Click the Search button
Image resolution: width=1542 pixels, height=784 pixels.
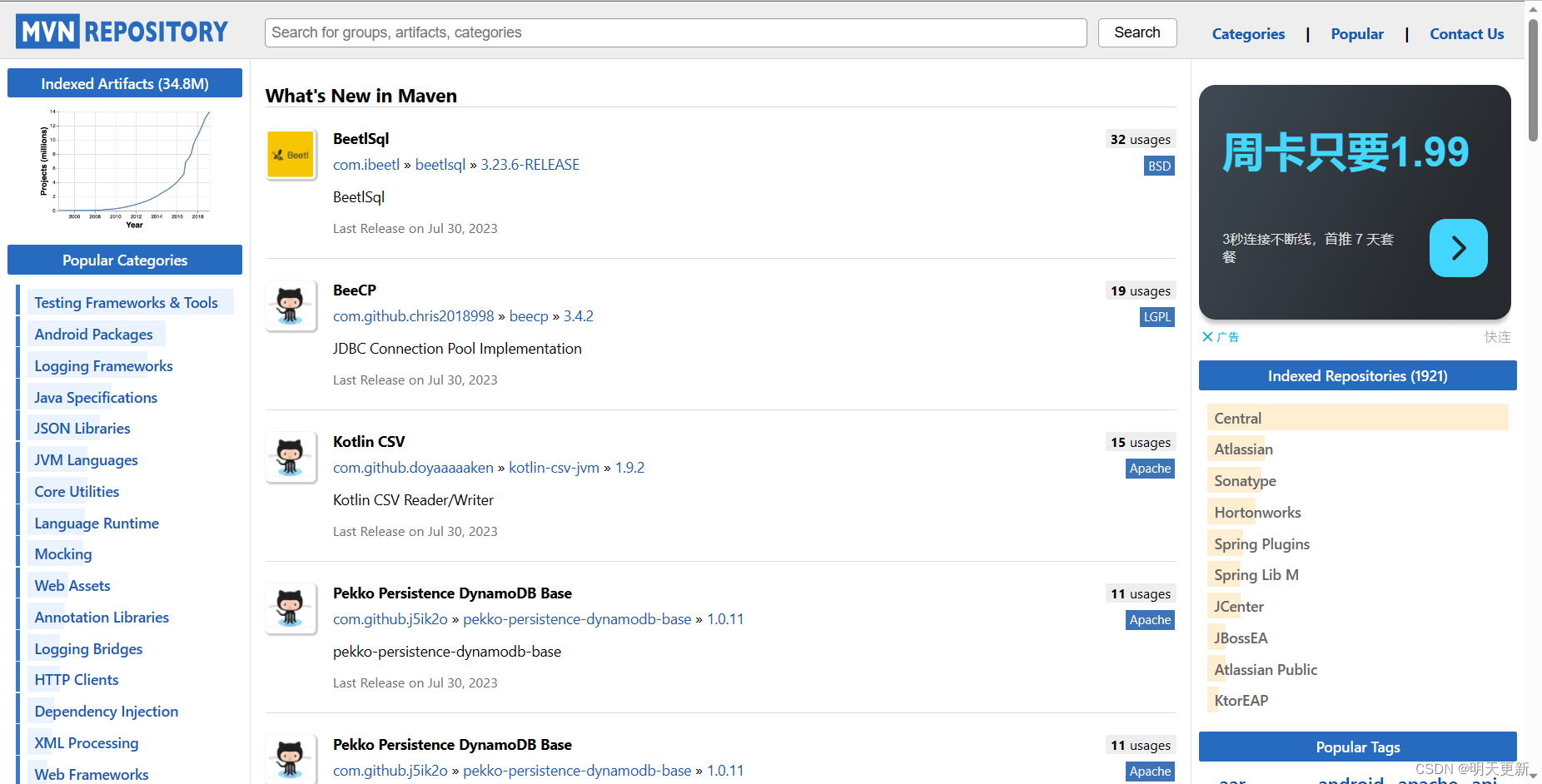pyautogui.click(x=1137, y=32)
